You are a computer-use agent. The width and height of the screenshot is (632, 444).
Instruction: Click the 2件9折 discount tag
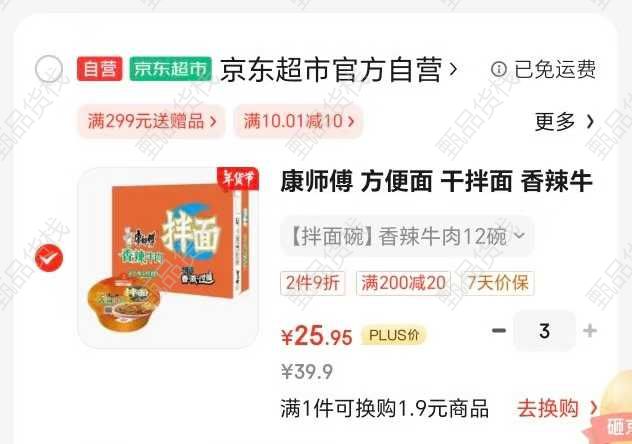coord(313,283)
